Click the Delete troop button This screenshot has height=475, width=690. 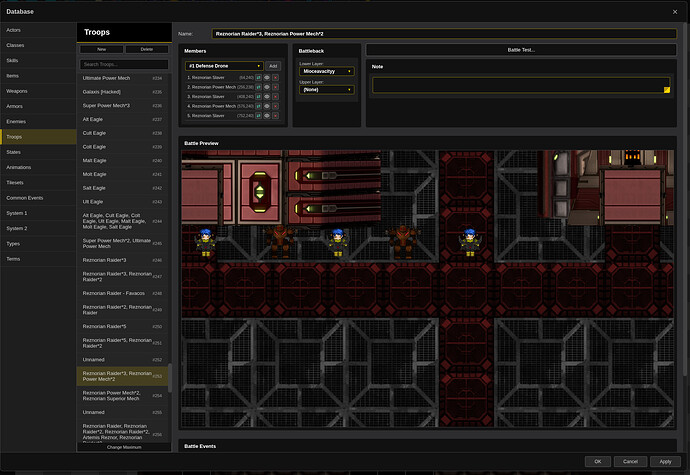pos(147,49)
